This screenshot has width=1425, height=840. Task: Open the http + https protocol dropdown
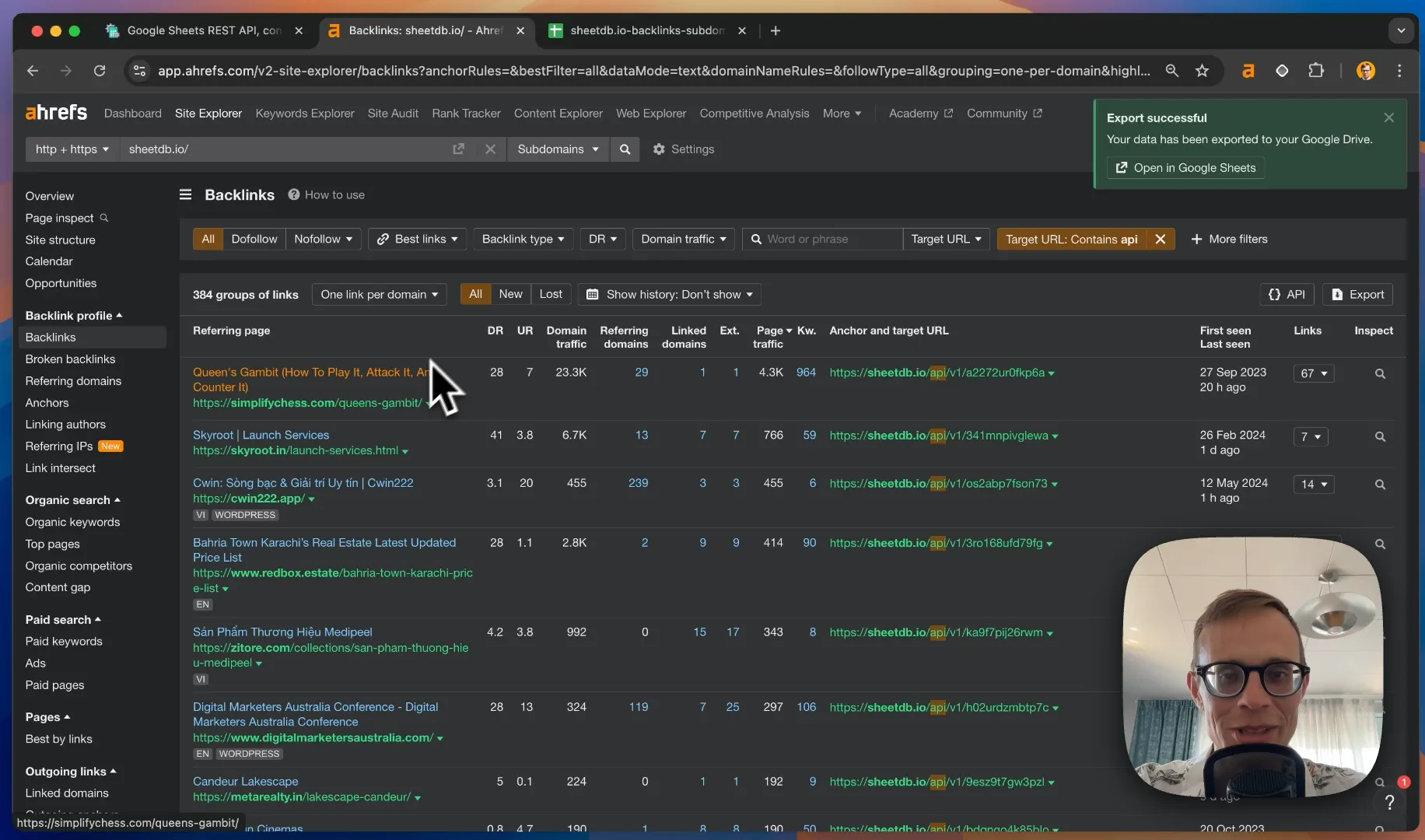pos(72,149)
